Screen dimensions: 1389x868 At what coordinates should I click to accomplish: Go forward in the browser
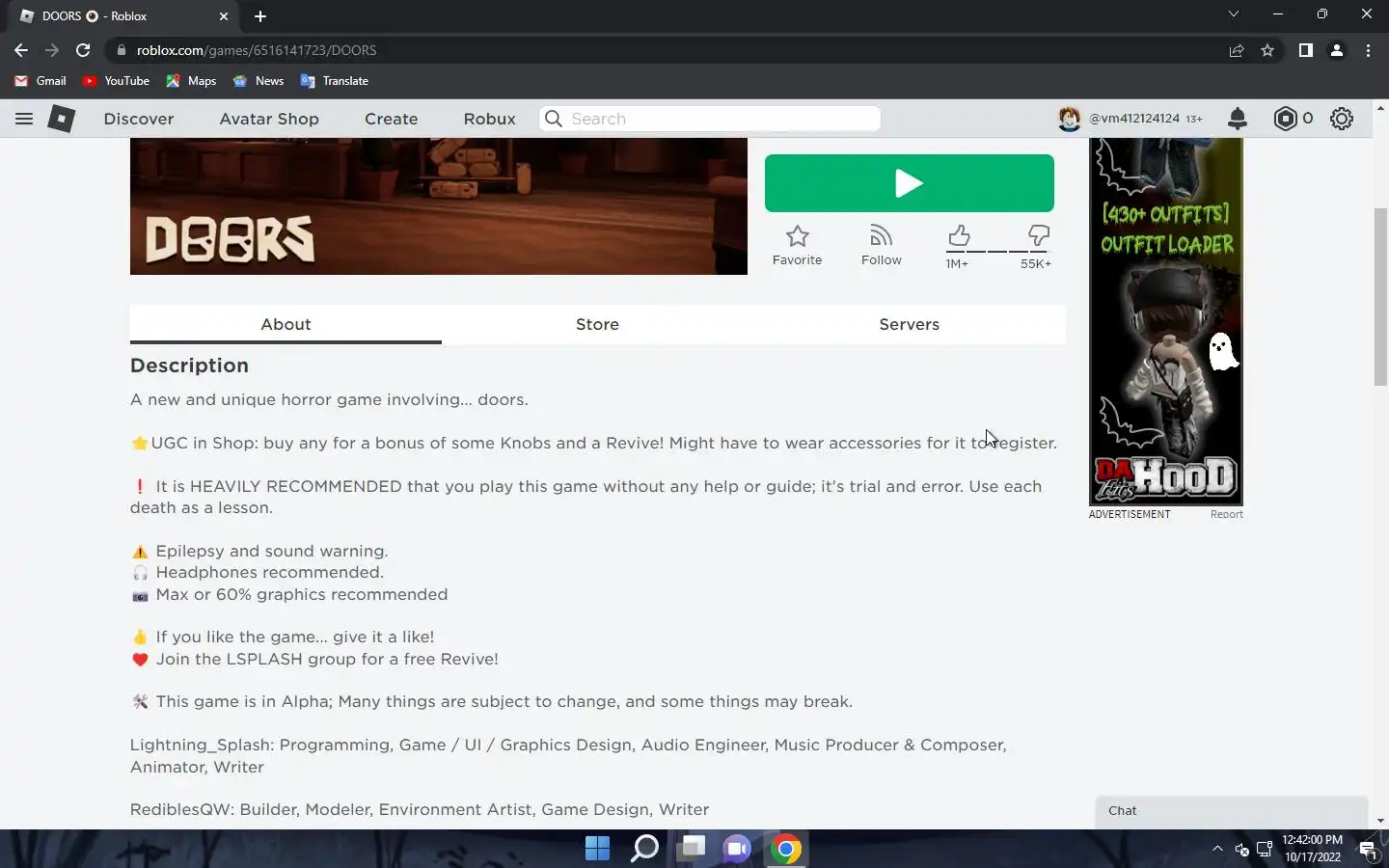click(52, 50)
